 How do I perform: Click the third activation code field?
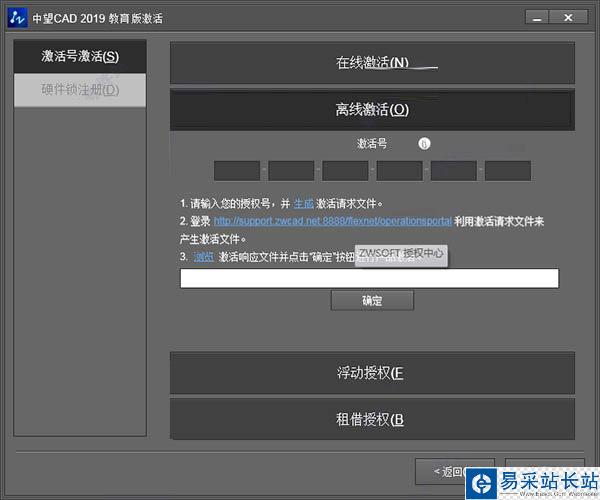(345, 171)
